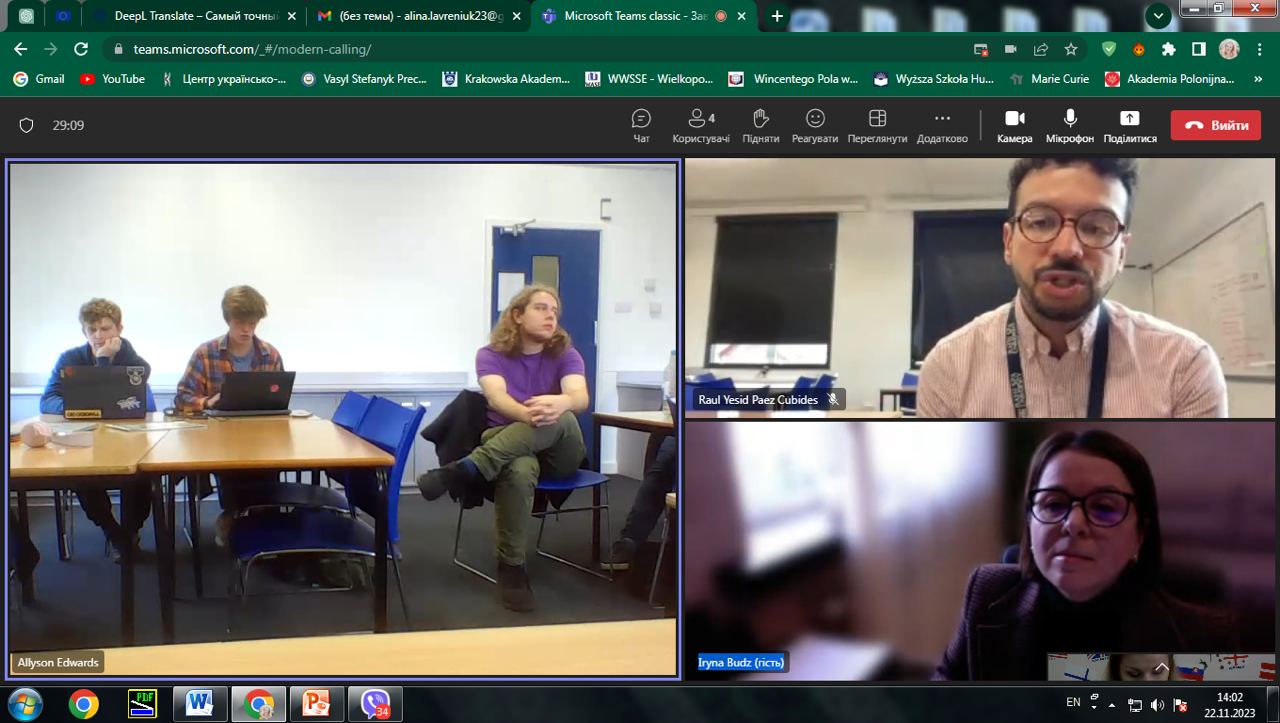
Task: Close the DeepL Translate tab
Action: [290, 16]
